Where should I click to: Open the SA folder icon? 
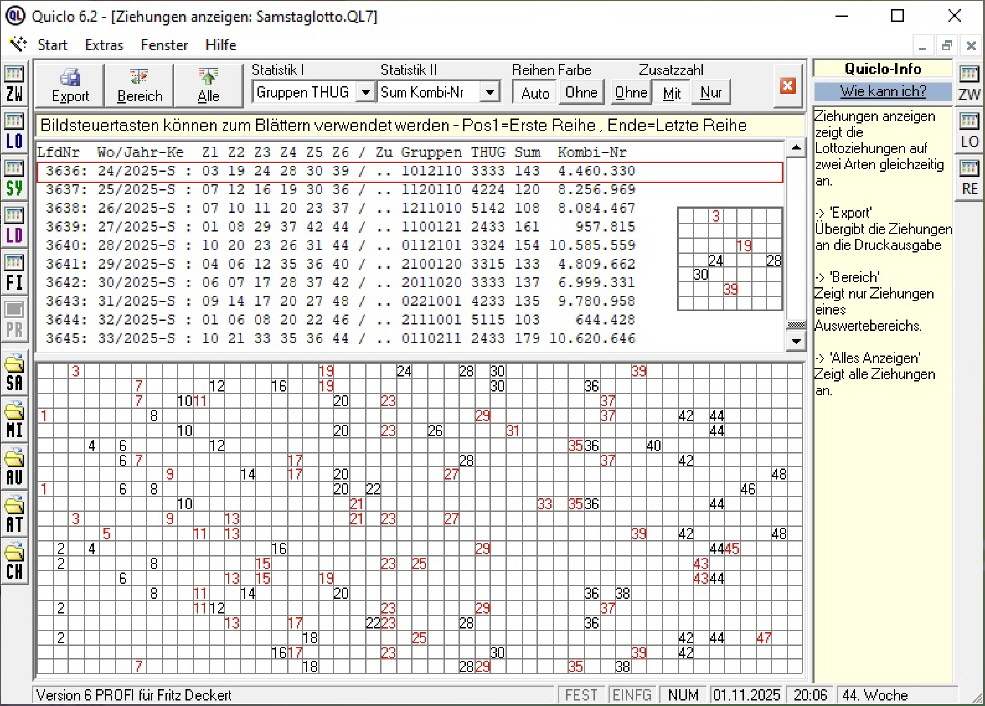tap(14, 372)
